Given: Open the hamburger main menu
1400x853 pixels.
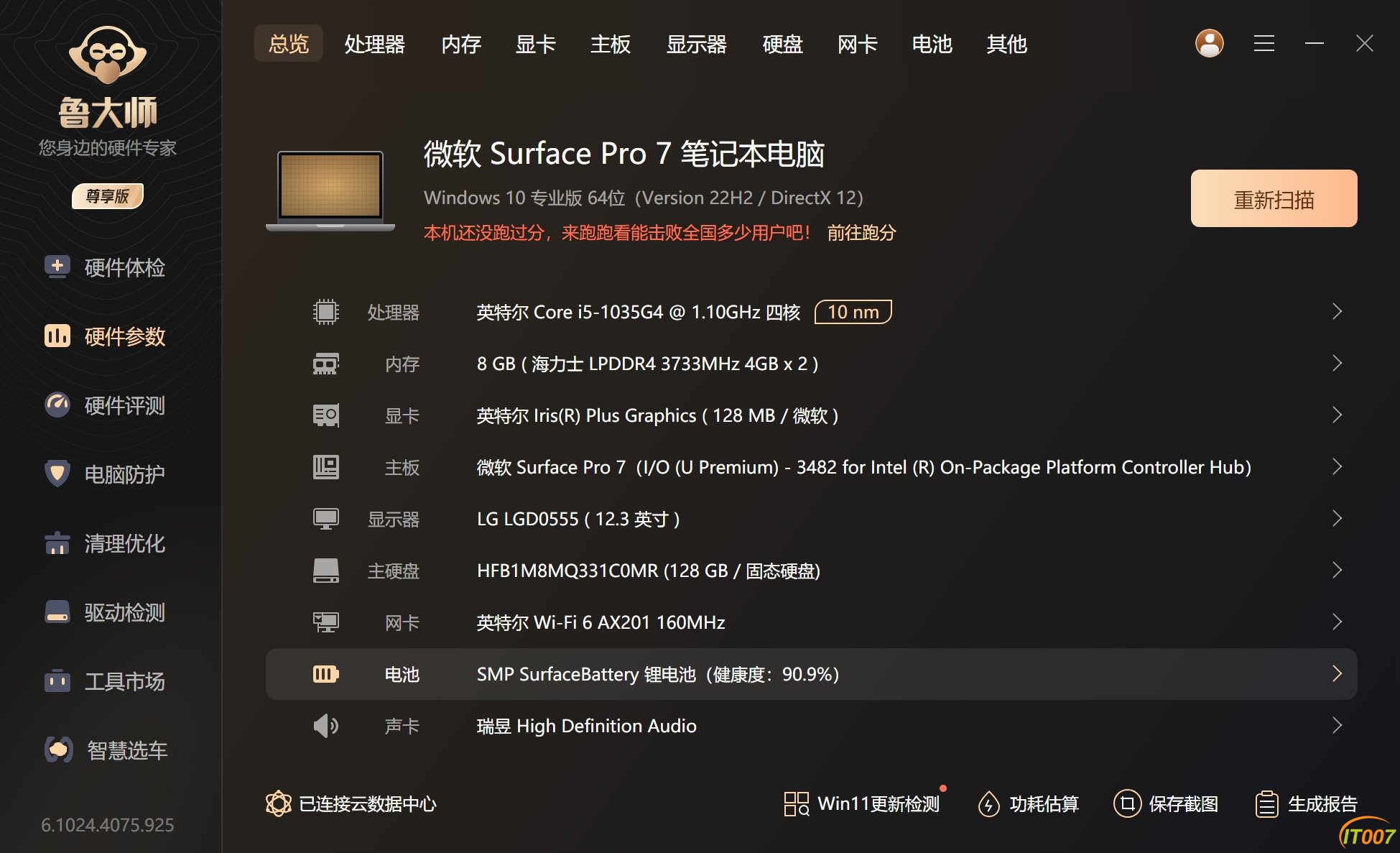Looking at the screenshot, I should point(1264,43).
